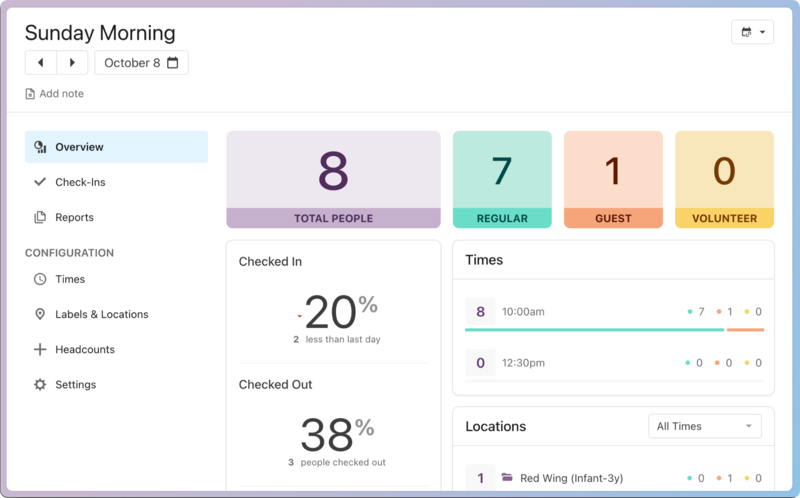Image resolution: width=800 pixels, height=498 pixels.
Task: Open the Reports page
Action: pos(74,217)
